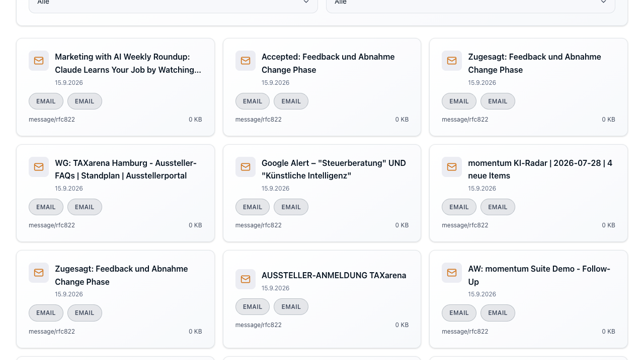Click first EMAIL tag on AUSSTELLER-ANMELDUNG TAXarena card
640x360 pixels.
[252, 307]
